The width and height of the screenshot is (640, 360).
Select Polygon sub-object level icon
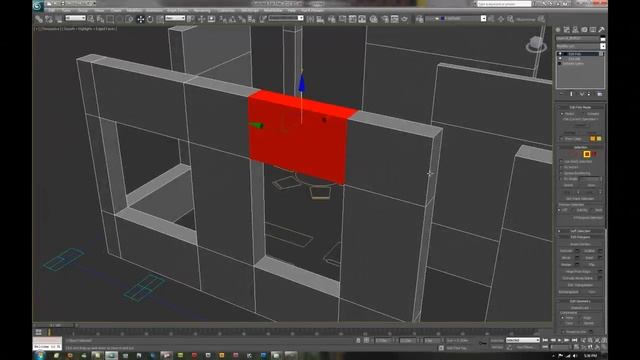pyautogui.click(x=587, y=154)
